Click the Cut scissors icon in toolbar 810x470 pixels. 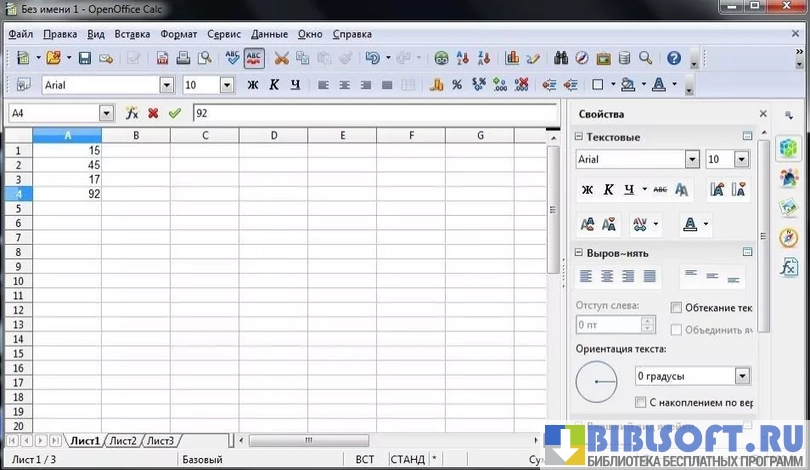[x=281, y=58]
